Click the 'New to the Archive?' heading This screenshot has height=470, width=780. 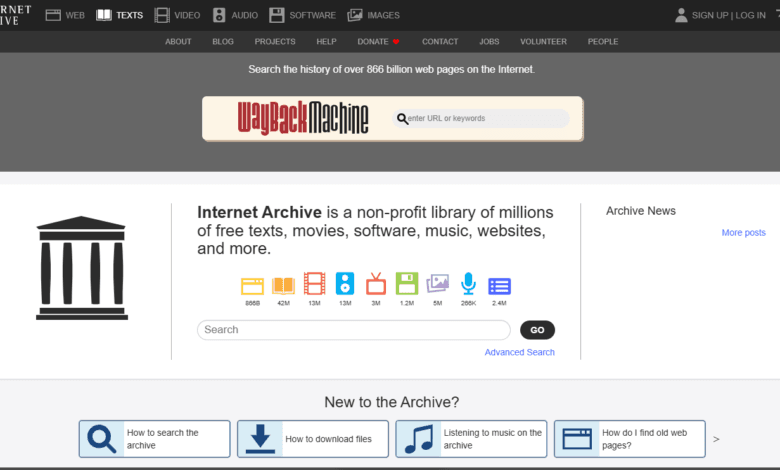(391, 402)
